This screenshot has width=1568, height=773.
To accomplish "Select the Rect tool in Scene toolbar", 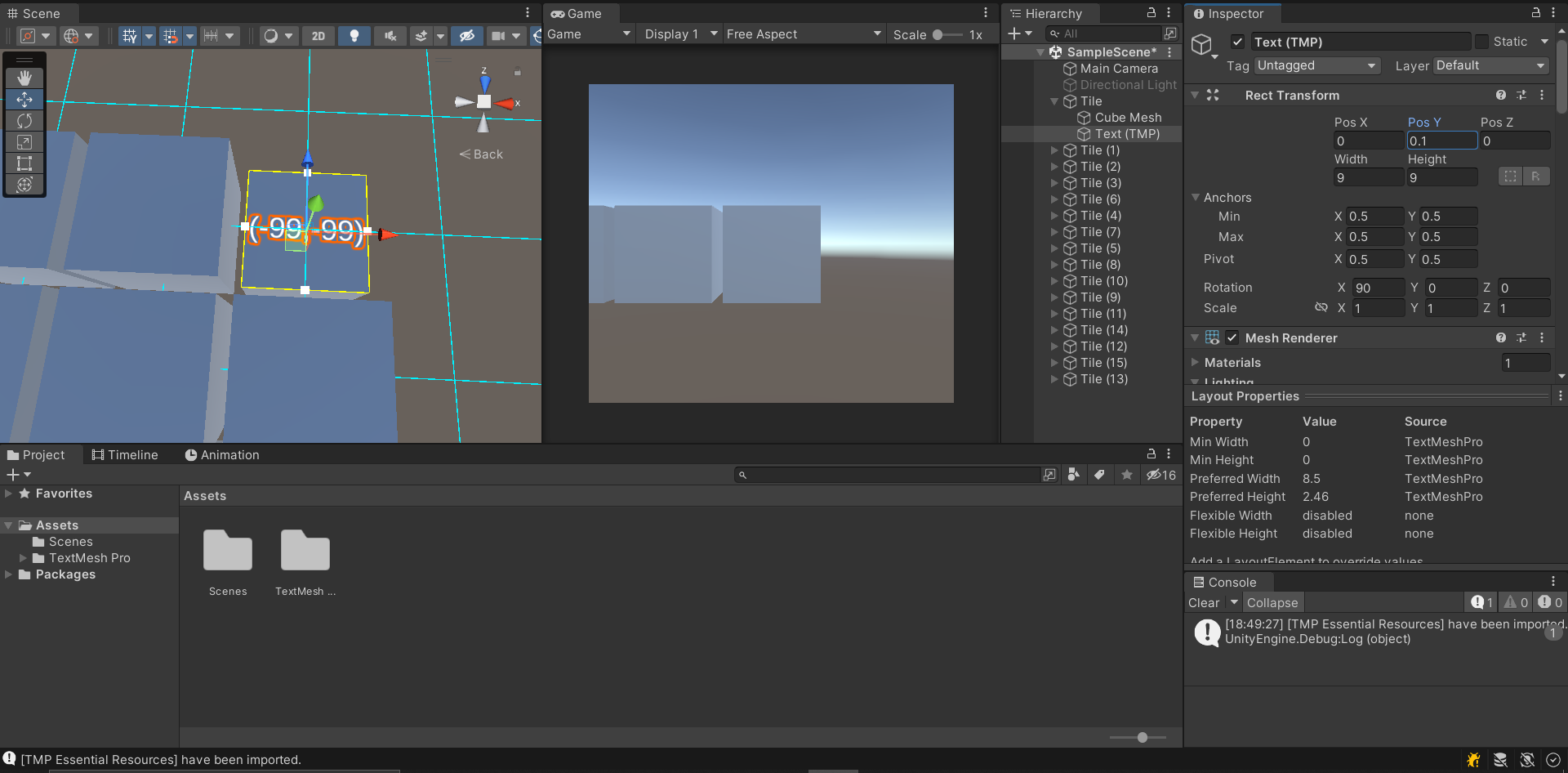I will coord(24,163).
